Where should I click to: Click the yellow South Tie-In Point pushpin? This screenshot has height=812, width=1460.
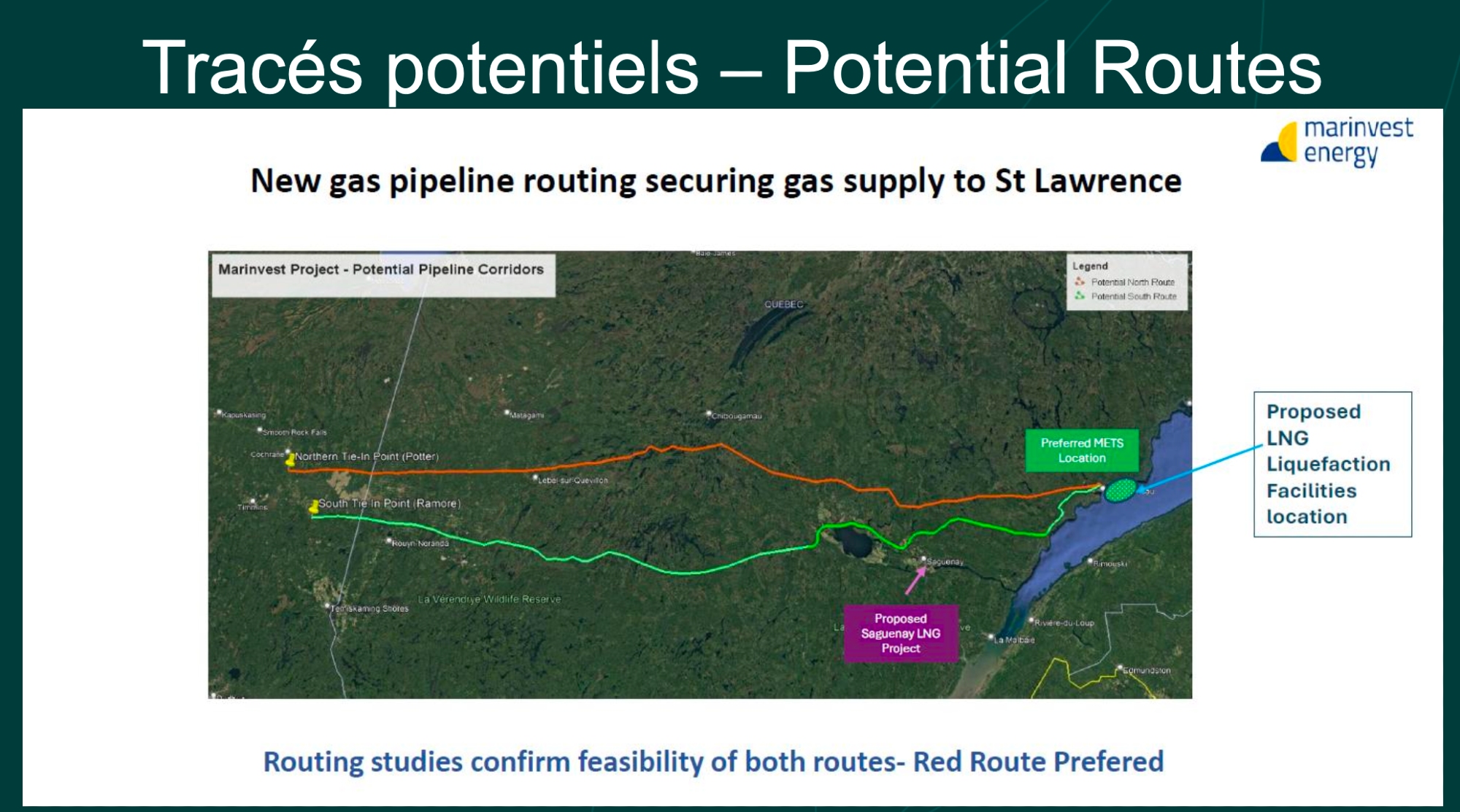tap(314, 506)
